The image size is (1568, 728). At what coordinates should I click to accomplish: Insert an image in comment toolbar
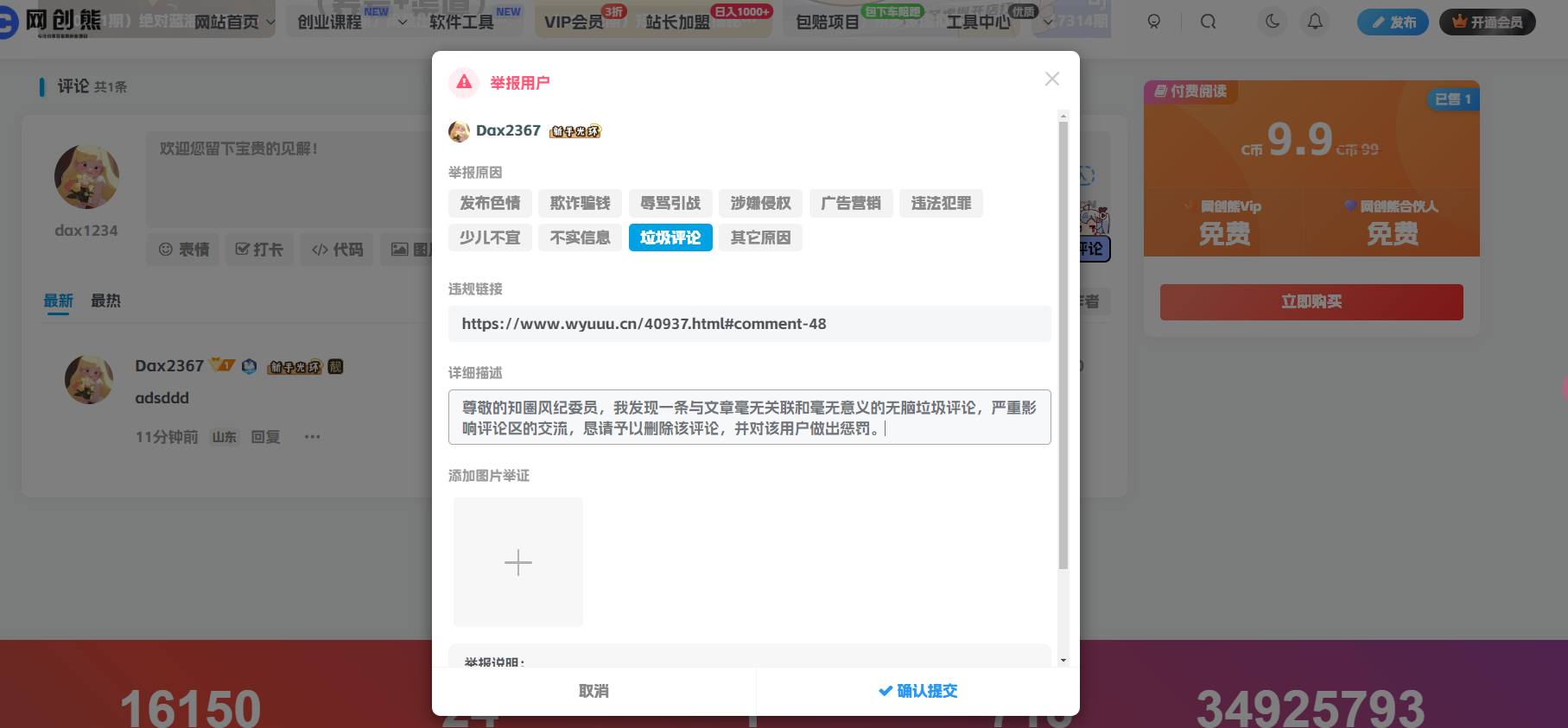(406, 250)
